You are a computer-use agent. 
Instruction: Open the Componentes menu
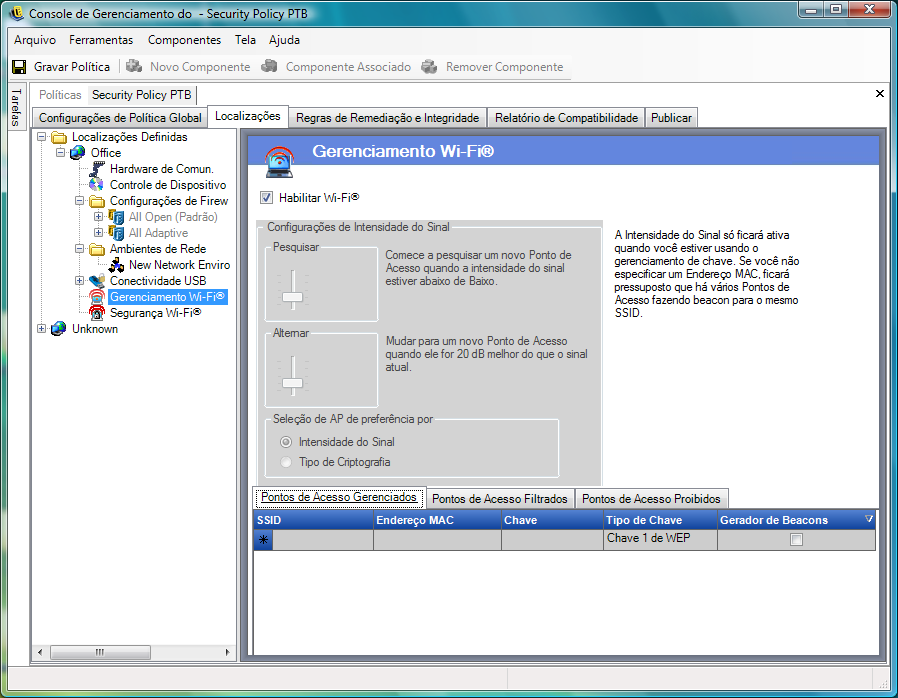click(x=184, y=40)
